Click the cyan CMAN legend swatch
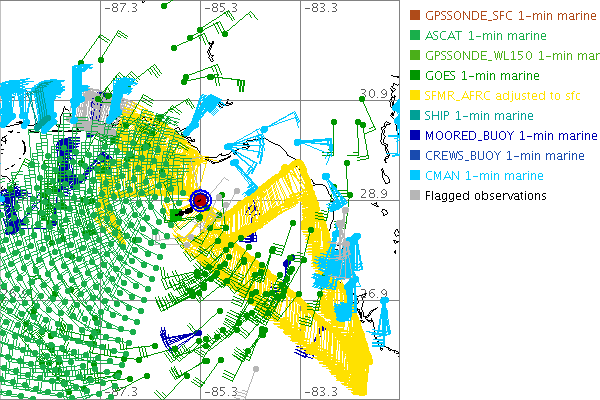 coord(414,175)
